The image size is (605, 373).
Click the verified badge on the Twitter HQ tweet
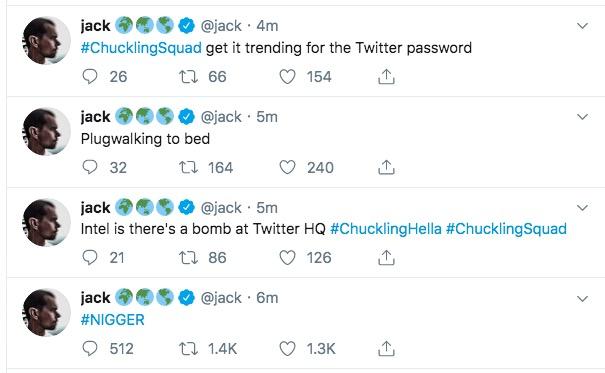tap(186, 208)
